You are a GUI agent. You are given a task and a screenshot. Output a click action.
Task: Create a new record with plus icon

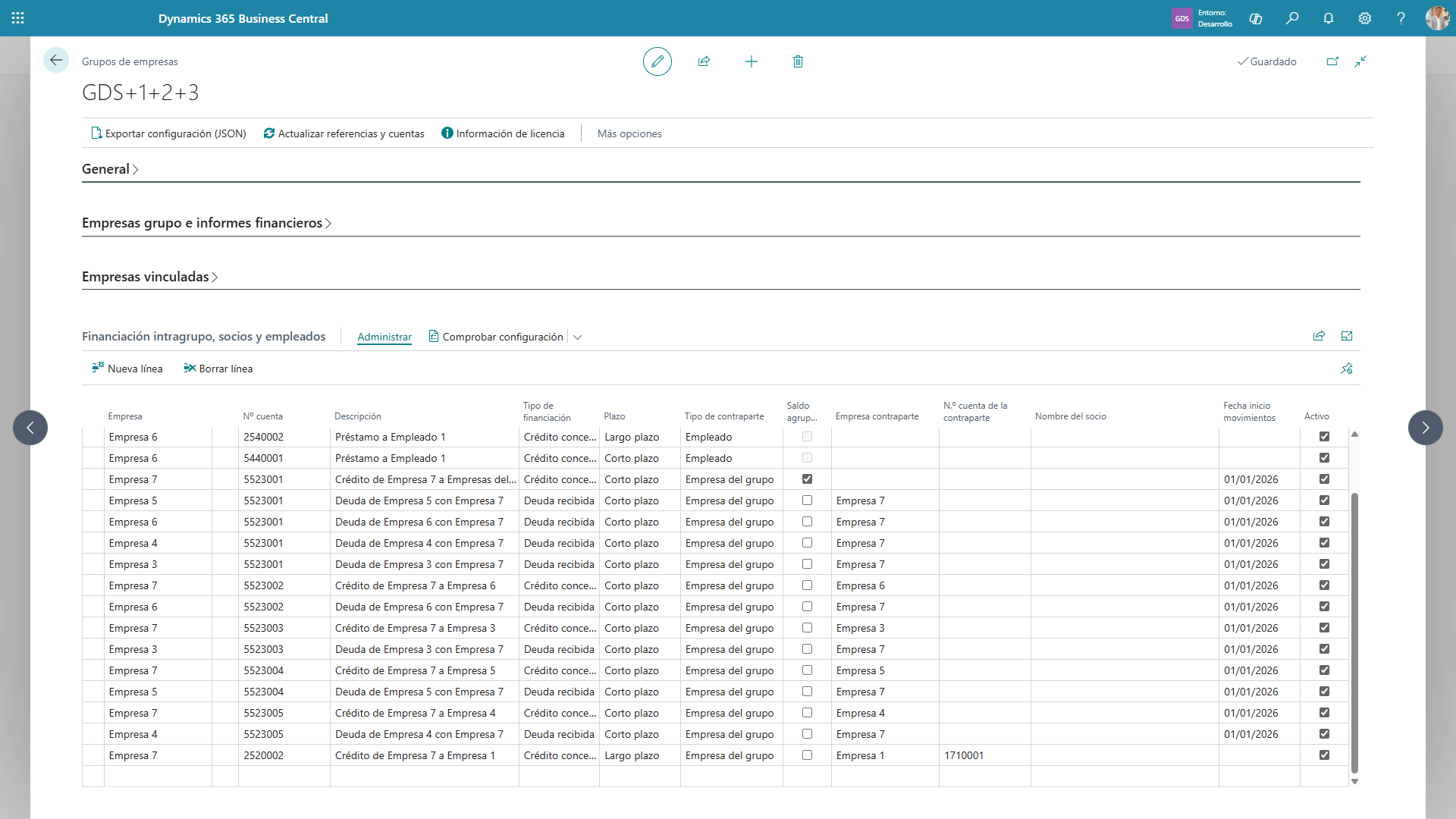[x=752, y=61]
